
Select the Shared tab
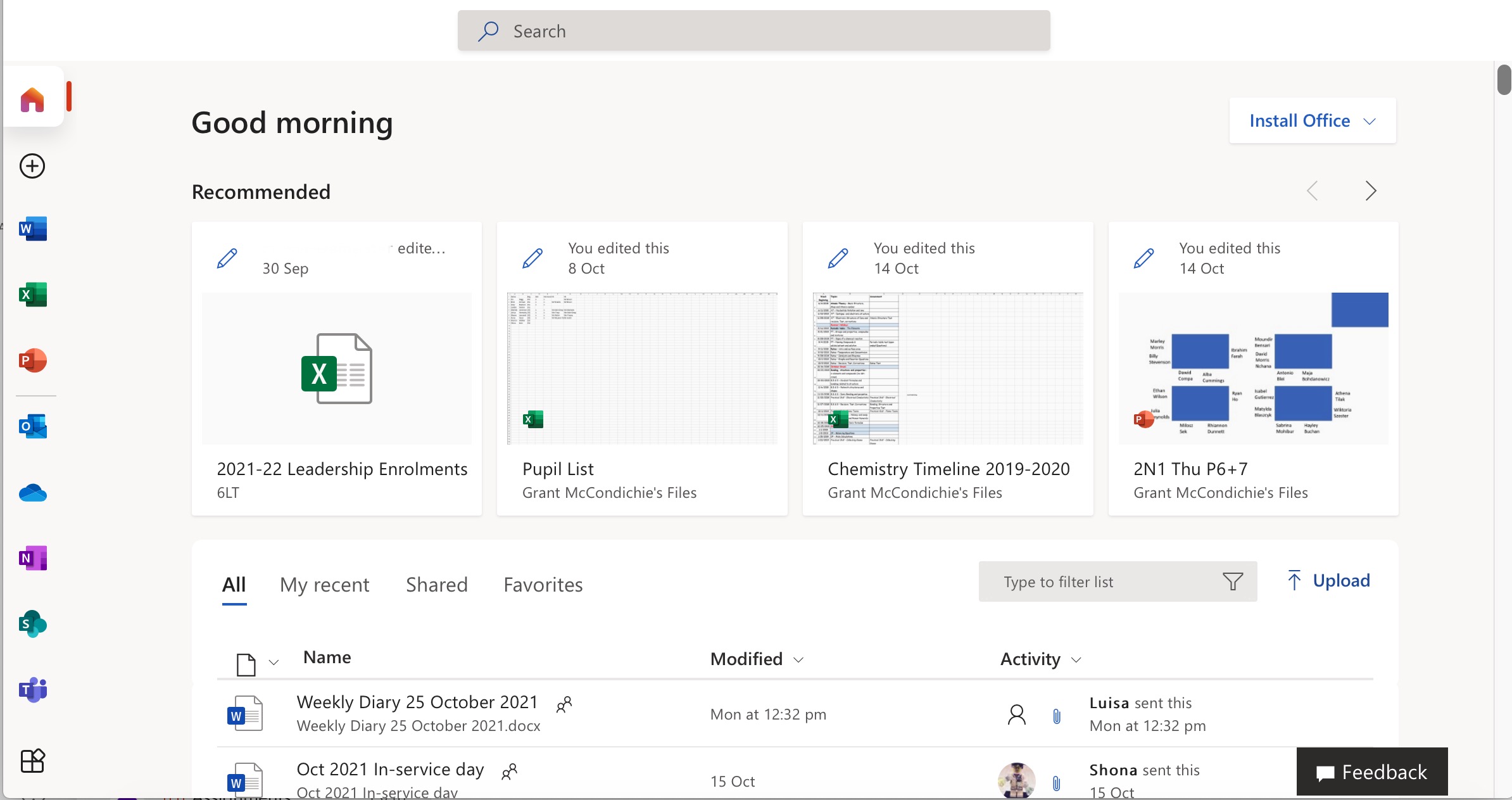(x=436, y=585)
